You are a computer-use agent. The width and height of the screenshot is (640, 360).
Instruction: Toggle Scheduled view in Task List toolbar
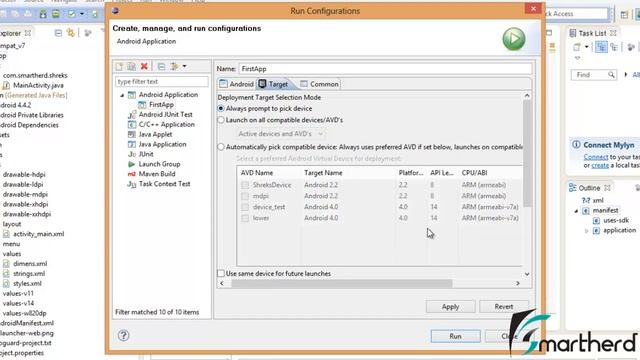click(x=614, y=47)
